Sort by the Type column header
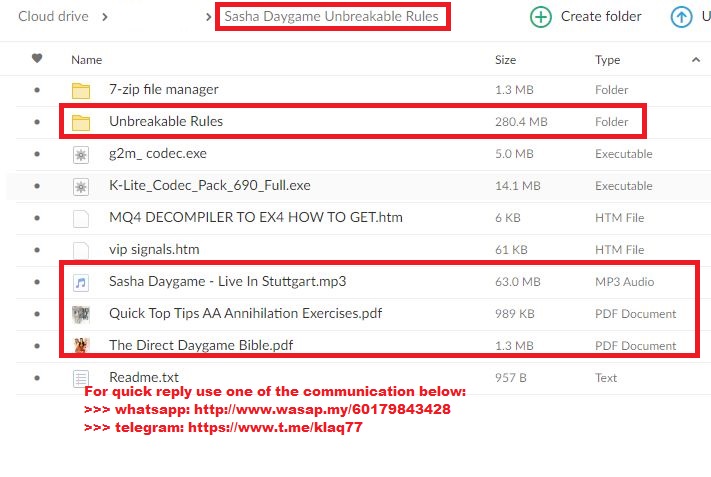 point(608,60)
